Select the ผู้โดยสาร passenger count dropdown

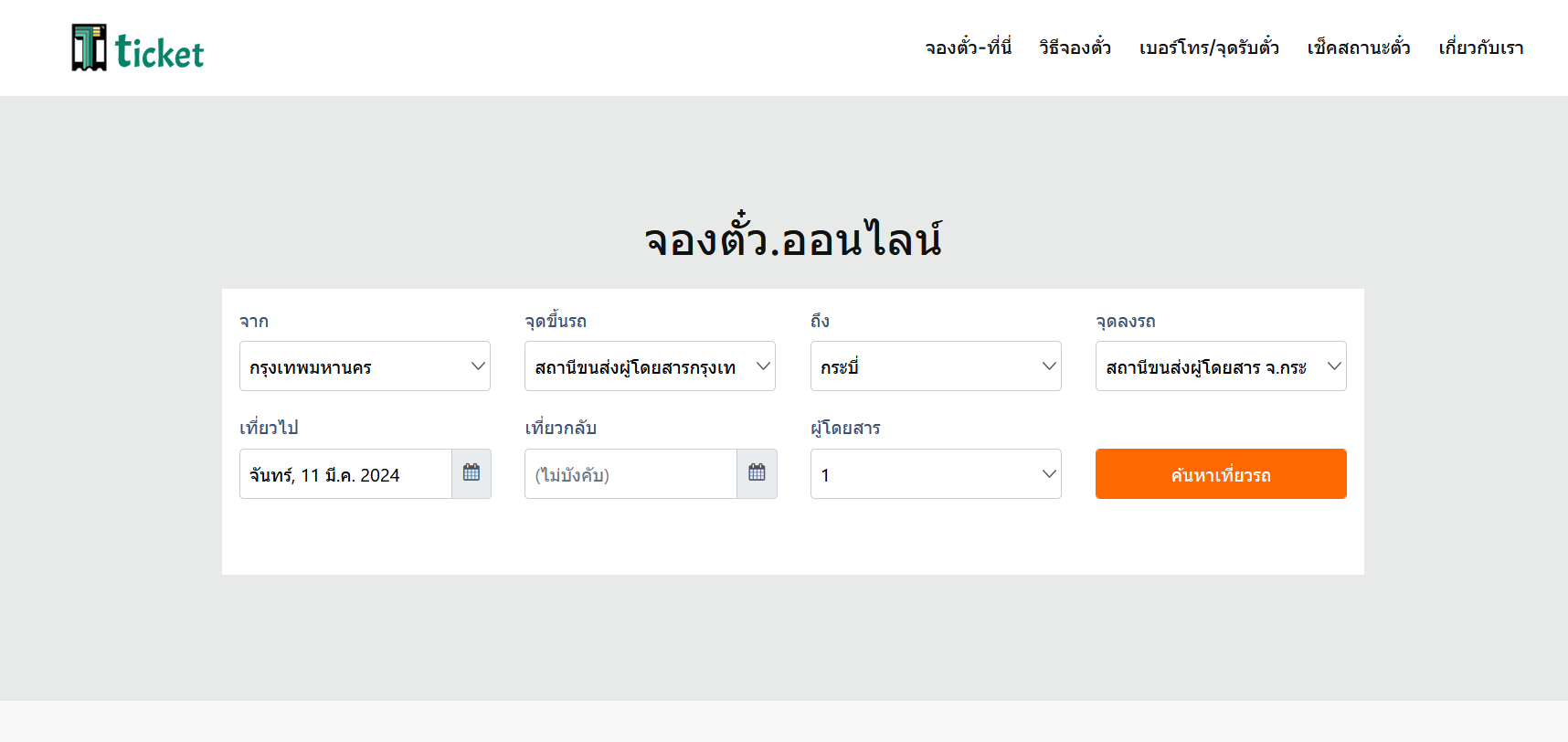pyautogui.click(x=936, y=474)
